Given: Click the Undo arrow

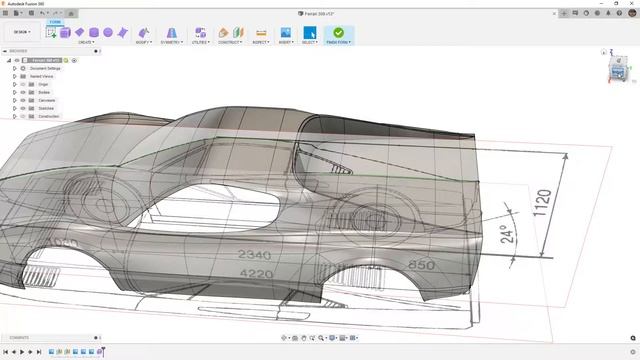Looking at the screenshot, I should coord(43,13).
